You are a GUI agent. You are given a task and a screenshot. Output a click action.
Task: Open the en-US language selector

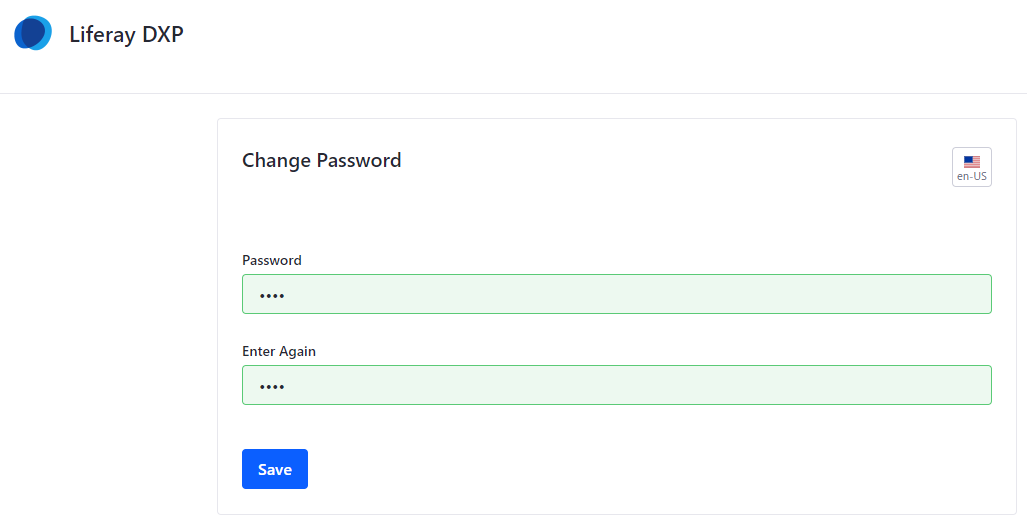coord(971,167)
